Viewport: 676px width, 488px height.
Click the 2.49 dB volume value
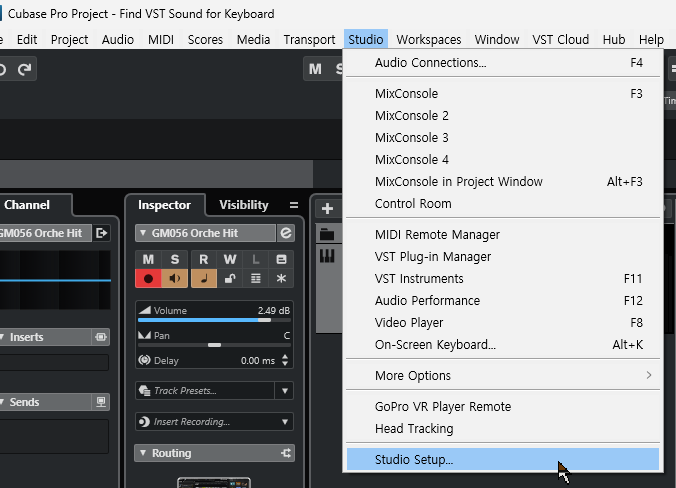274,310
